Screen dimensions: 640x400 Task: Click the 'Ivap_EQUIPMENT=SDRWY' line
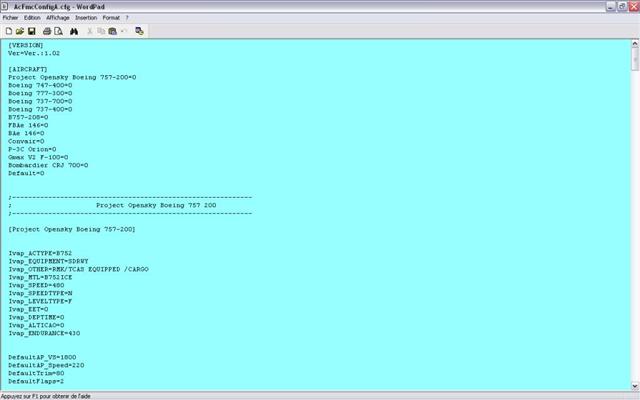tap(48, 261)
